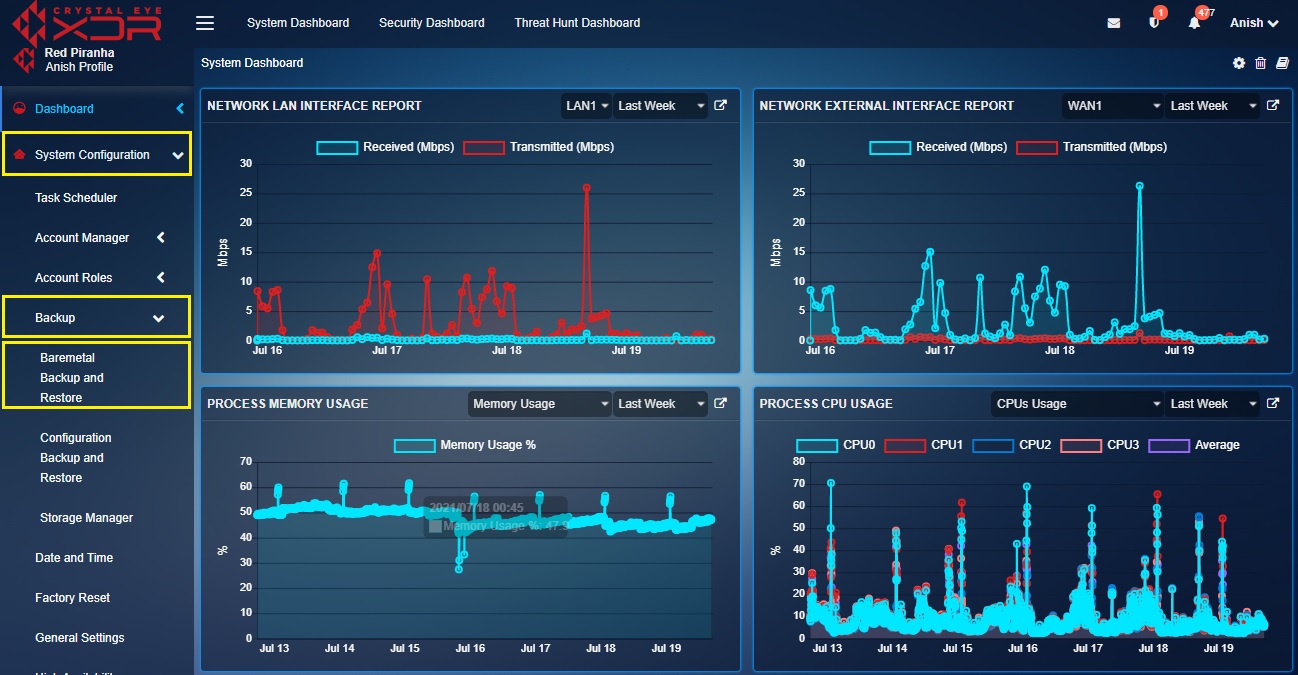Open Configuration Backup and Restore

click(76, 458)
